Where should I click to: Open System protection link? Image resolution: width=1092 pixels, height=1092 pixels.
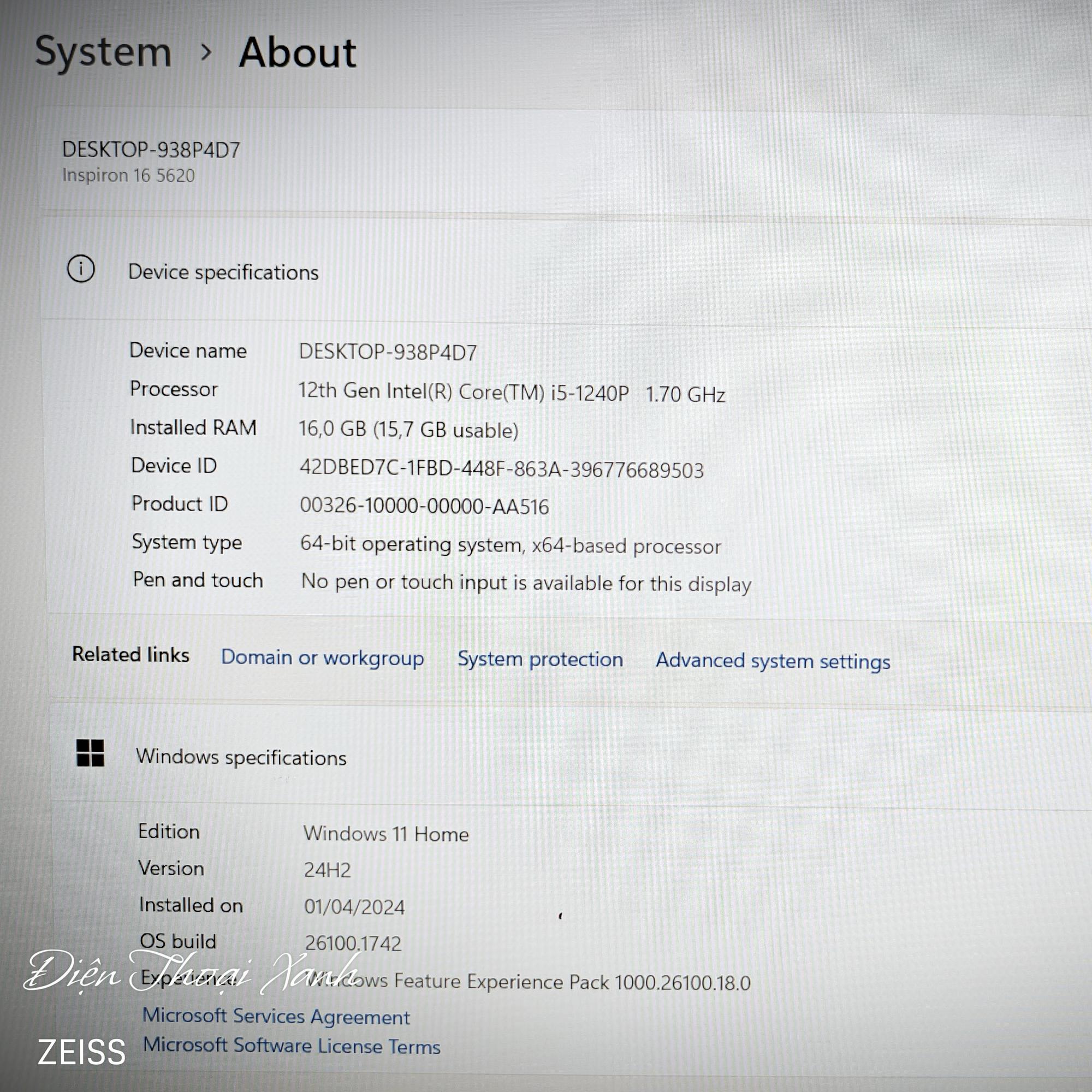coord(540,659)
